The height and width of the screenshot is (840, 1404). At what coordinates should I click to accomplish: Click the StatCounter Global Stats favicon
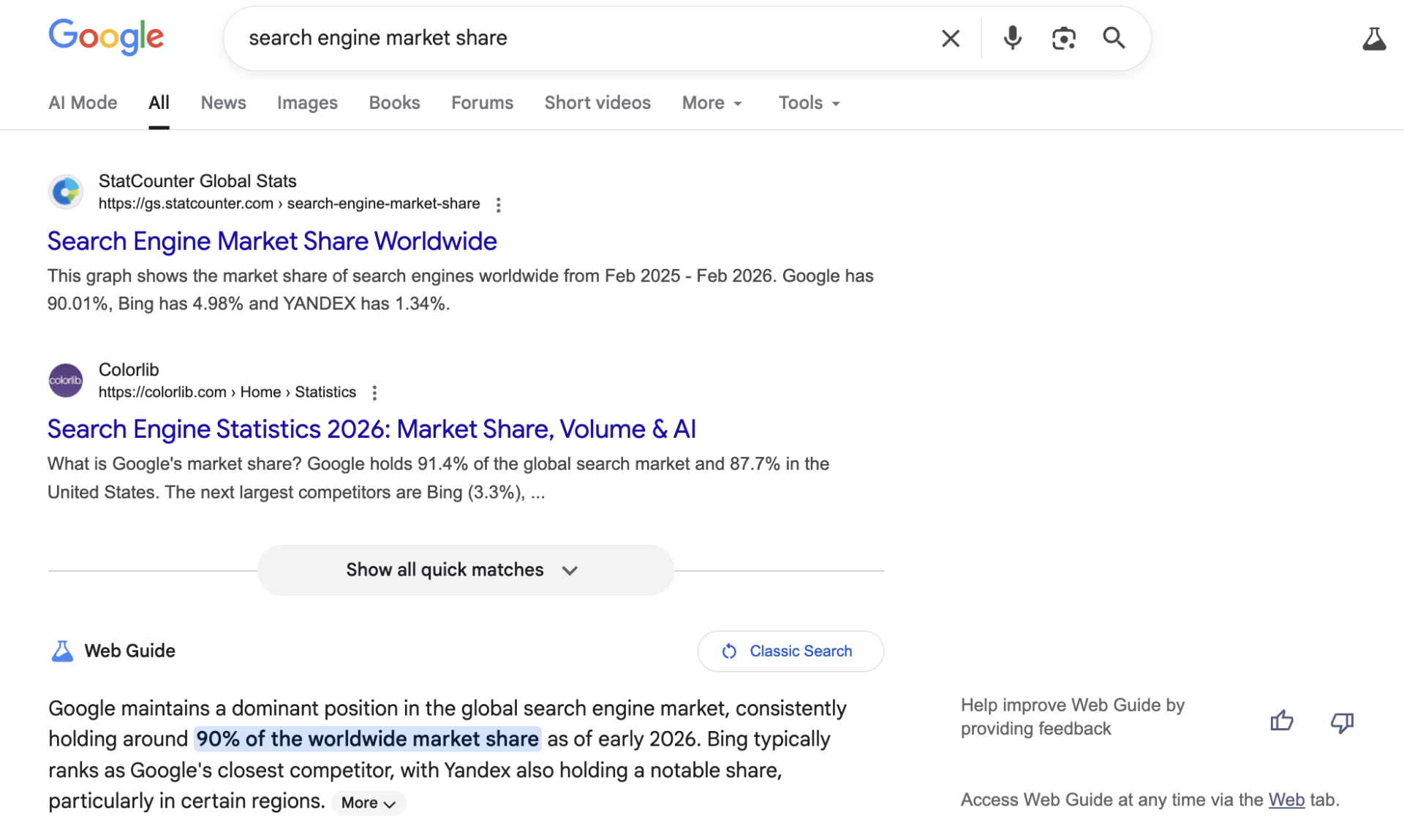[66, 192]
